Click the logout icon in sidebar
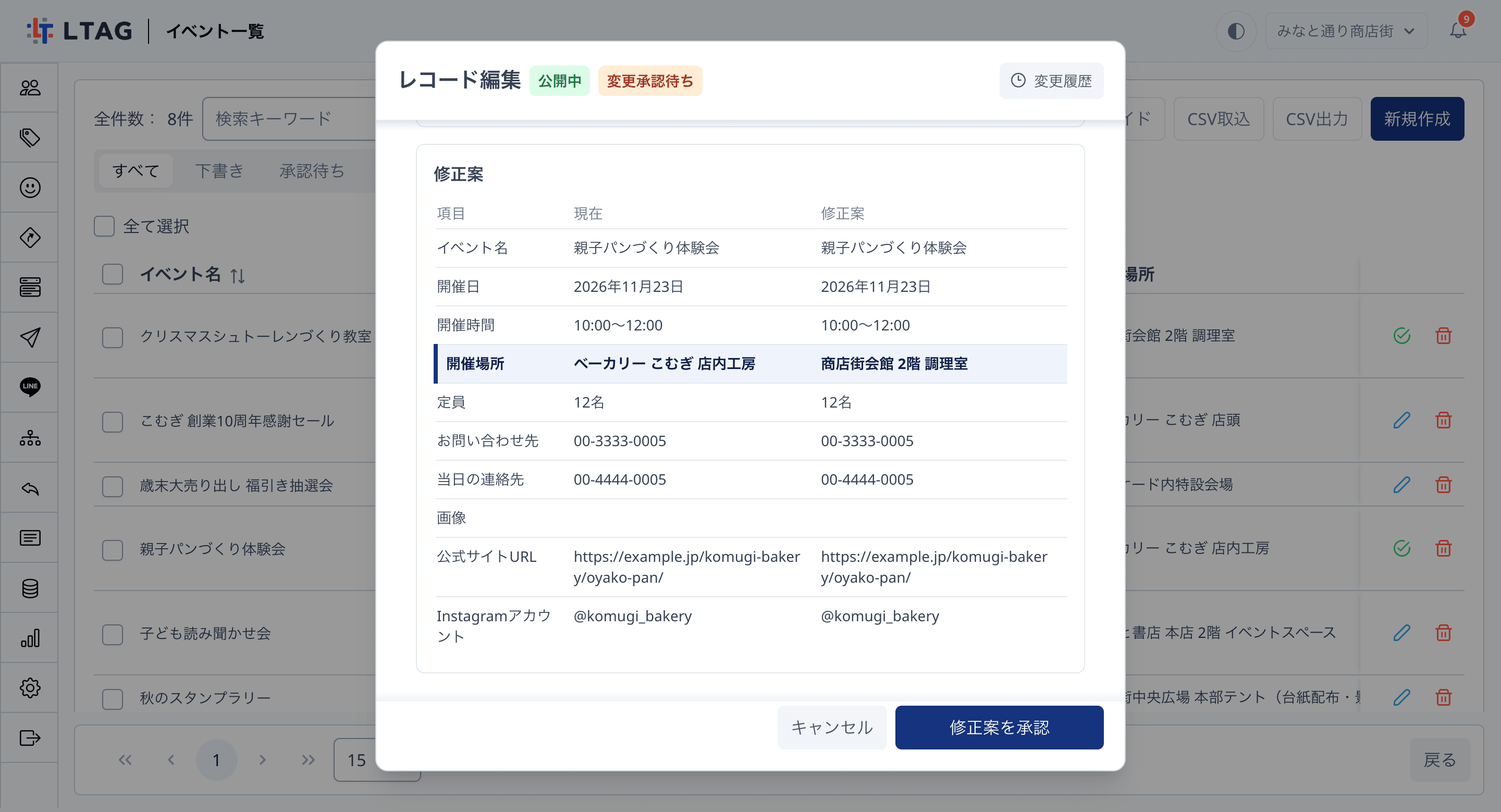This screenshot has height=812, width=1501. coord(30,738)
